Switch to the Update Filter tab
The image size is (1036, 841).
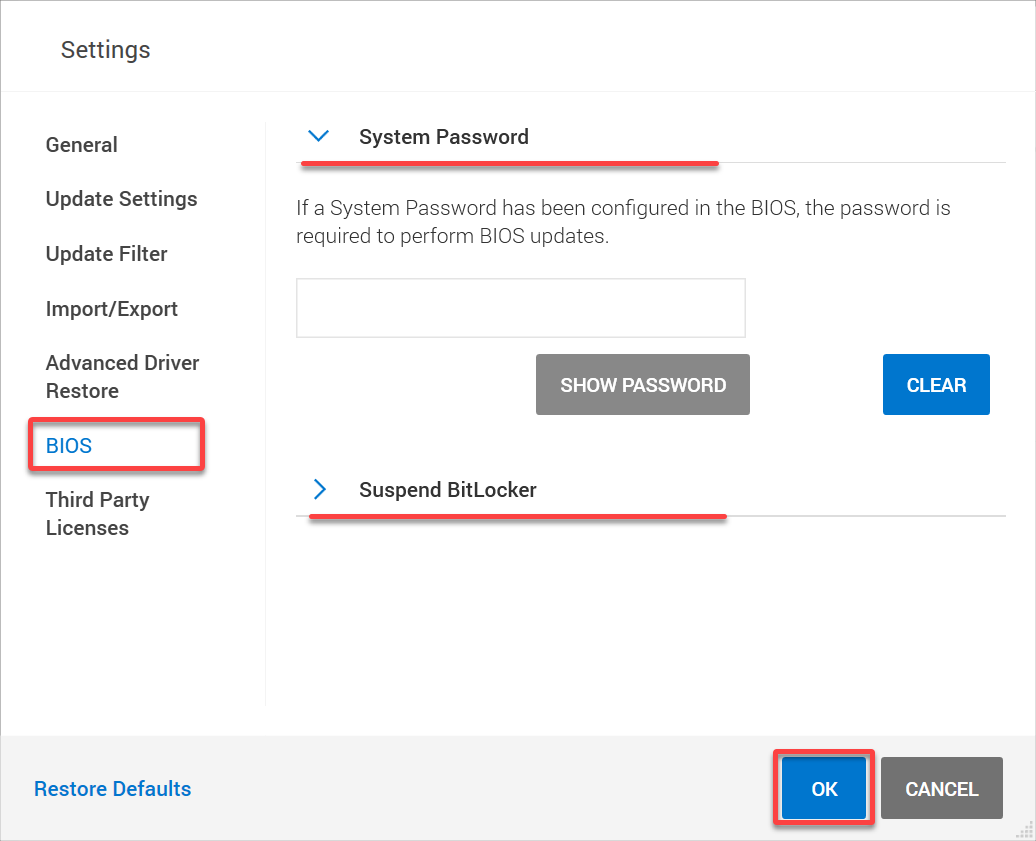(x=106, y=254)
